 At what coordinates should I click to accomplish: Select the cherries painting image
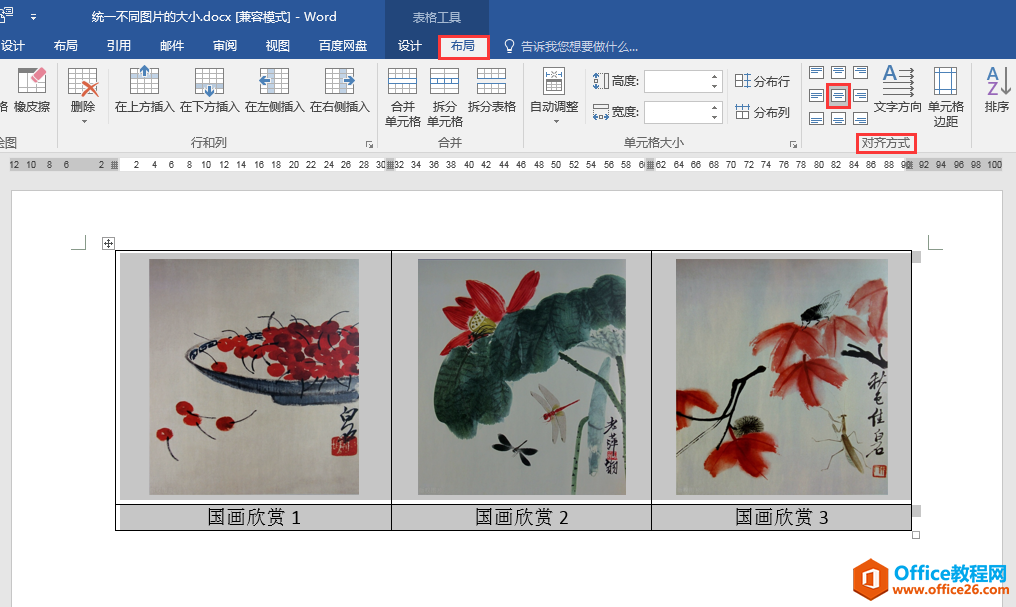tap(254, 377)
